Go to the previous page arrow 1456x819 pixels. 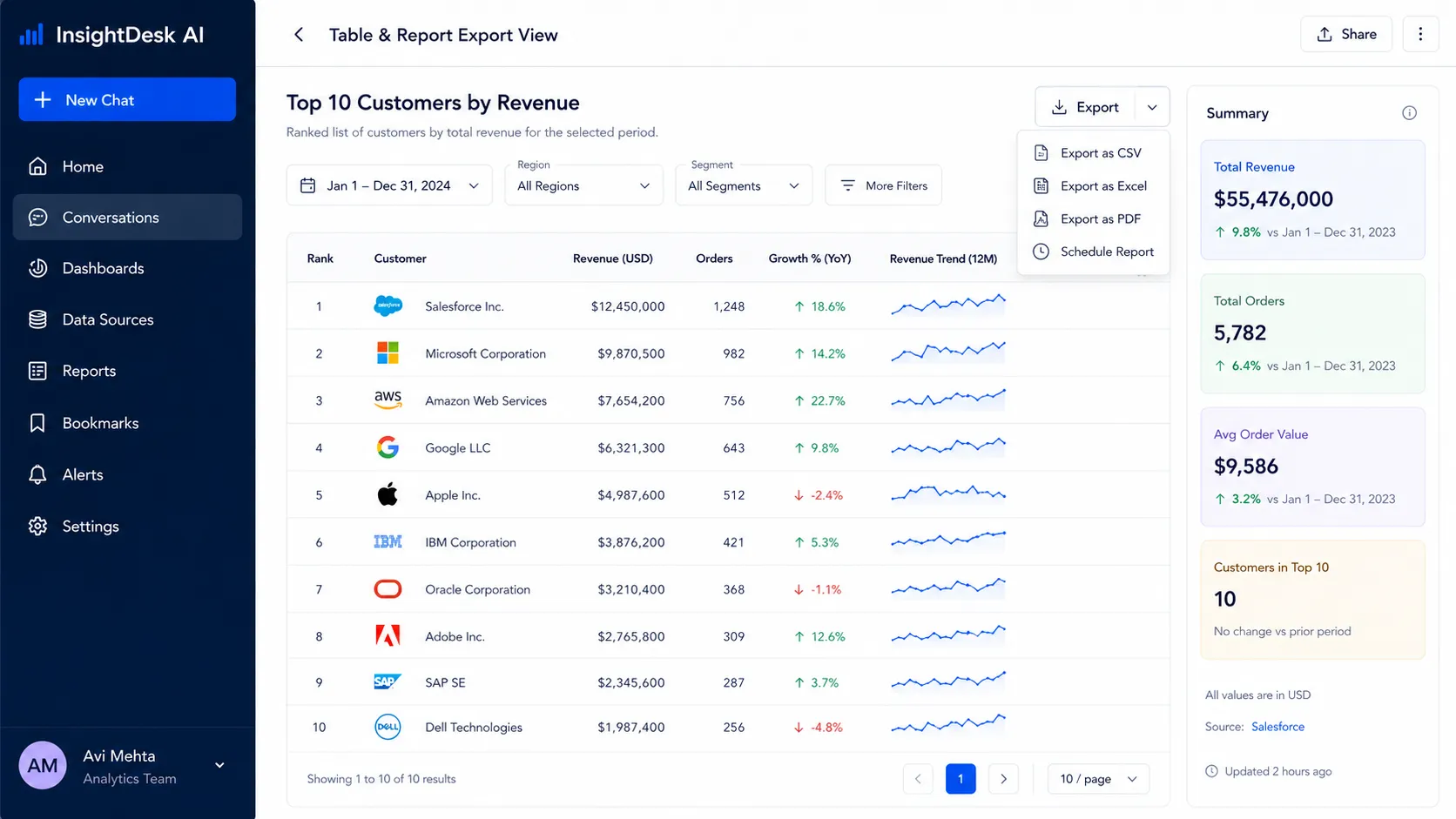[x=918, y=779]
